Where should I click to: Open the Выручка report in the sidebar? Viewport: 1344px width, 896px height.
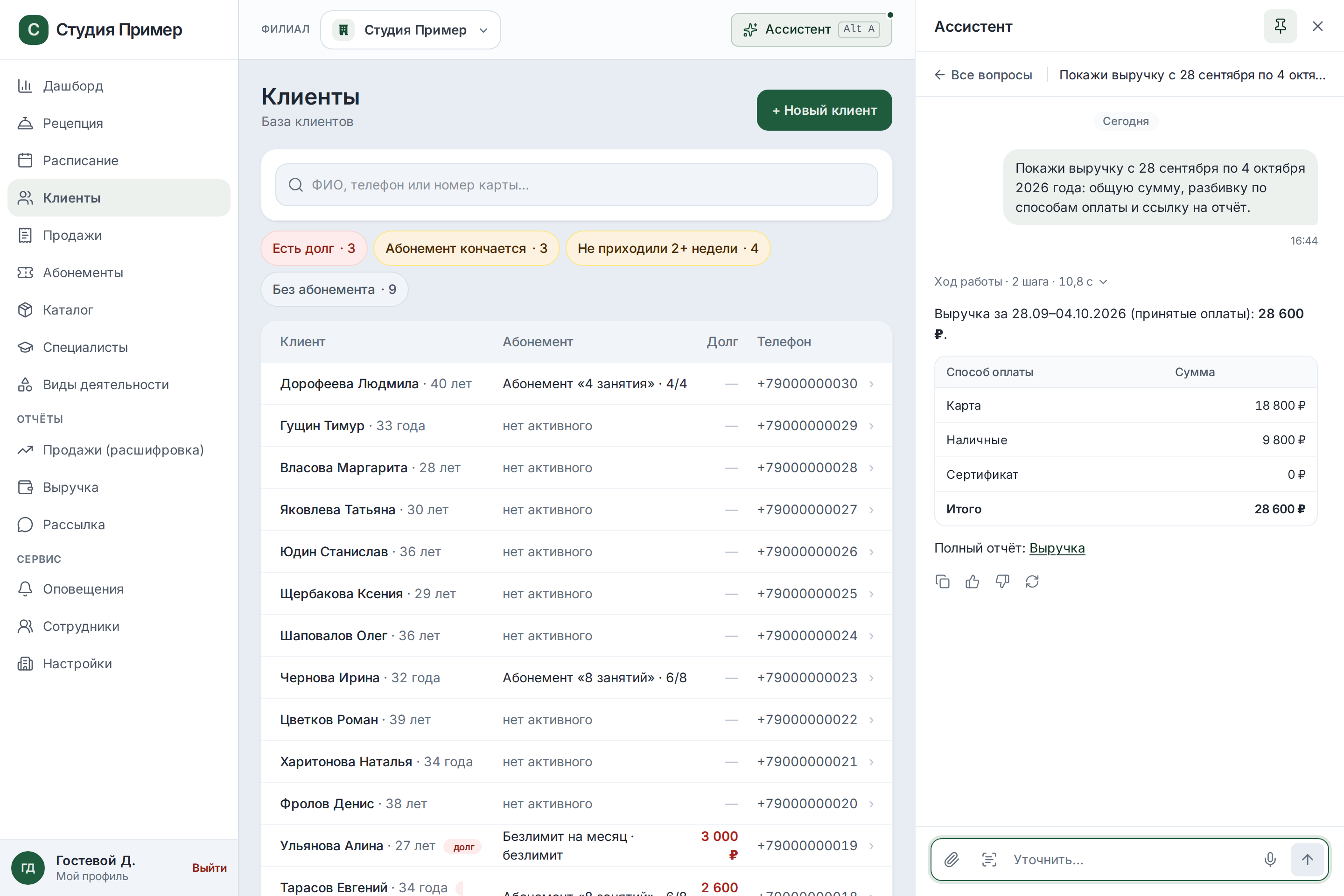coord(119,487)
